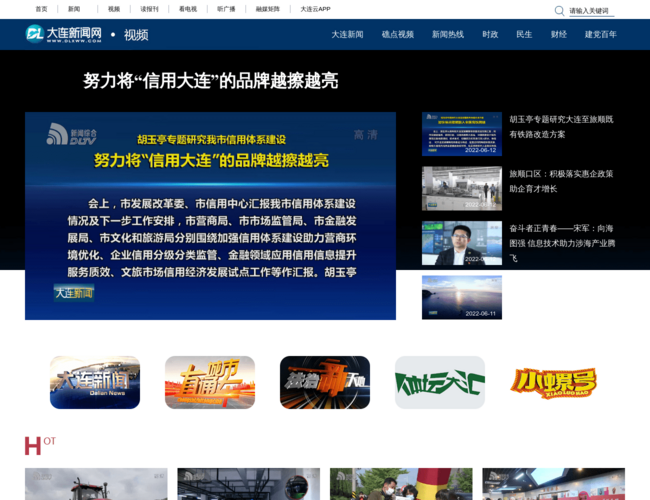Image resolution: width=650 pixels, height=500 pixels.
Task: Select 建党百年 in navigation bar
Action: [x=601, y=34]
